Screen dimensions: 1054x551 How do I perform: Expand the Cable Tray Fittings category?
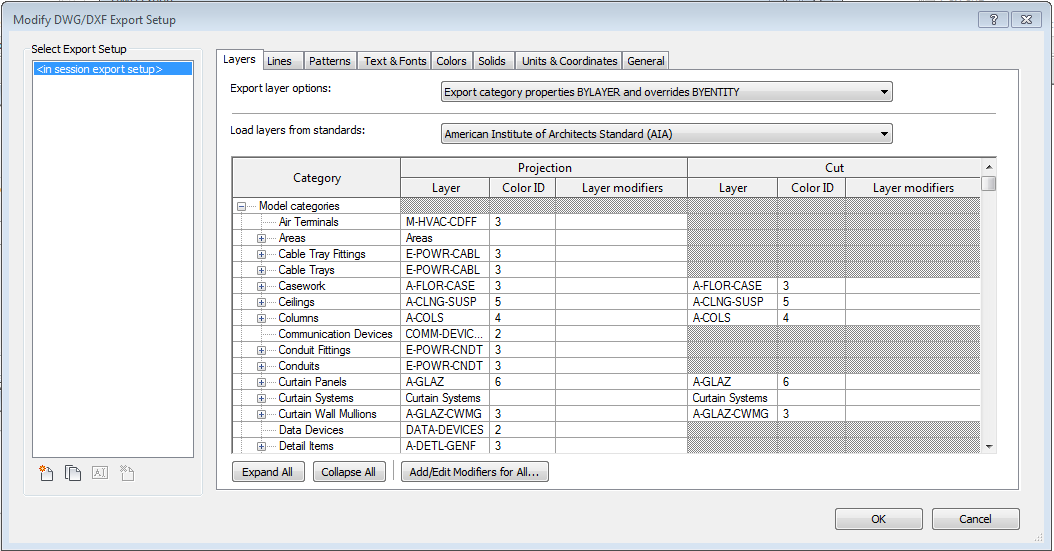pos(261,255)
